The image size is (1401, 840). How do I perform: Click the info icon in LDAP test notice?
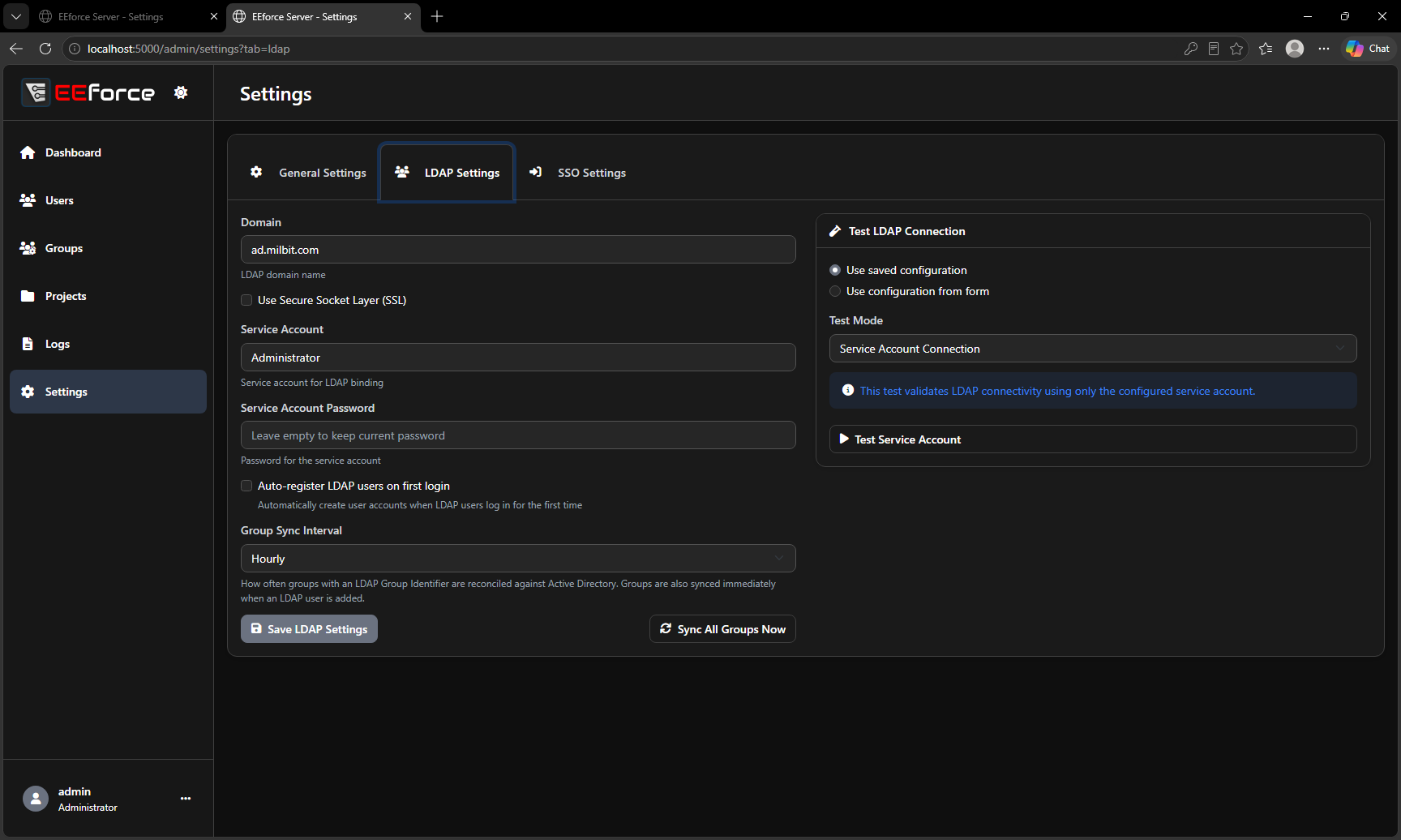848,390
